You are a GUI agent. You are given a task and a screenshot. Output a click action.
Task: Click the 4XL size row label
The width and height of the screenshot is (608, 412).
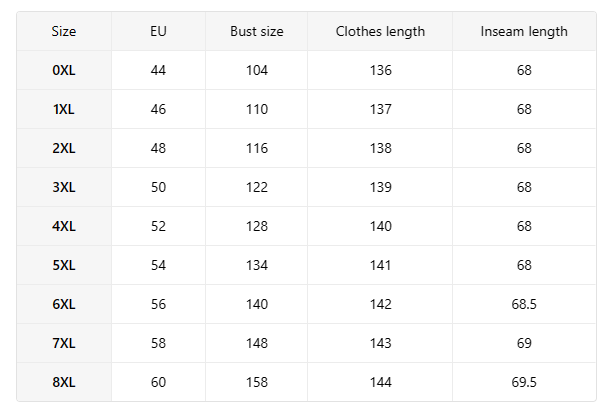tap(64, 226)
